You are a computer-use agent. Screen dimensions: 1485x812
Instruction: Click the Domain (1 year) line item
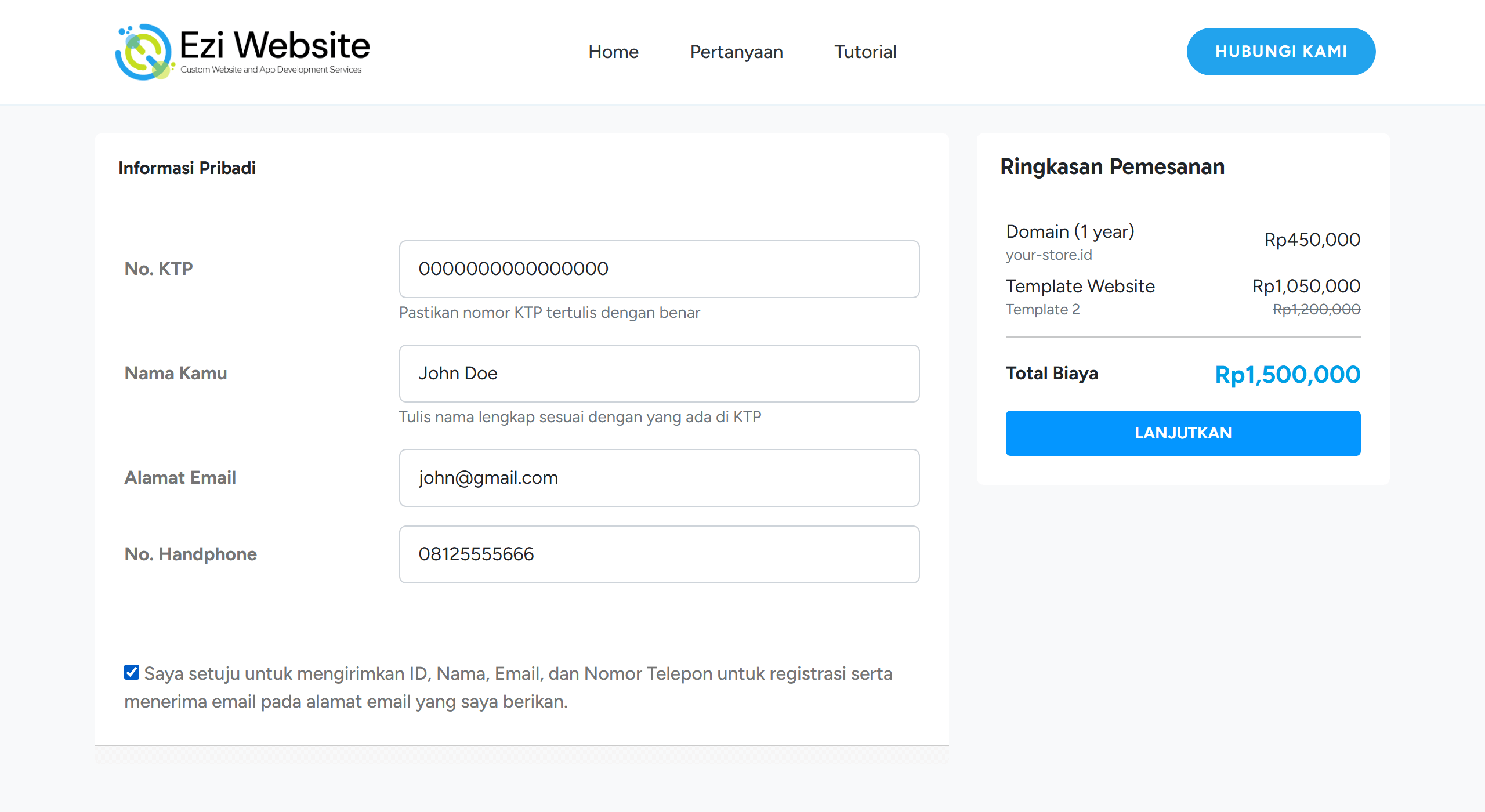click(1070, 232)
